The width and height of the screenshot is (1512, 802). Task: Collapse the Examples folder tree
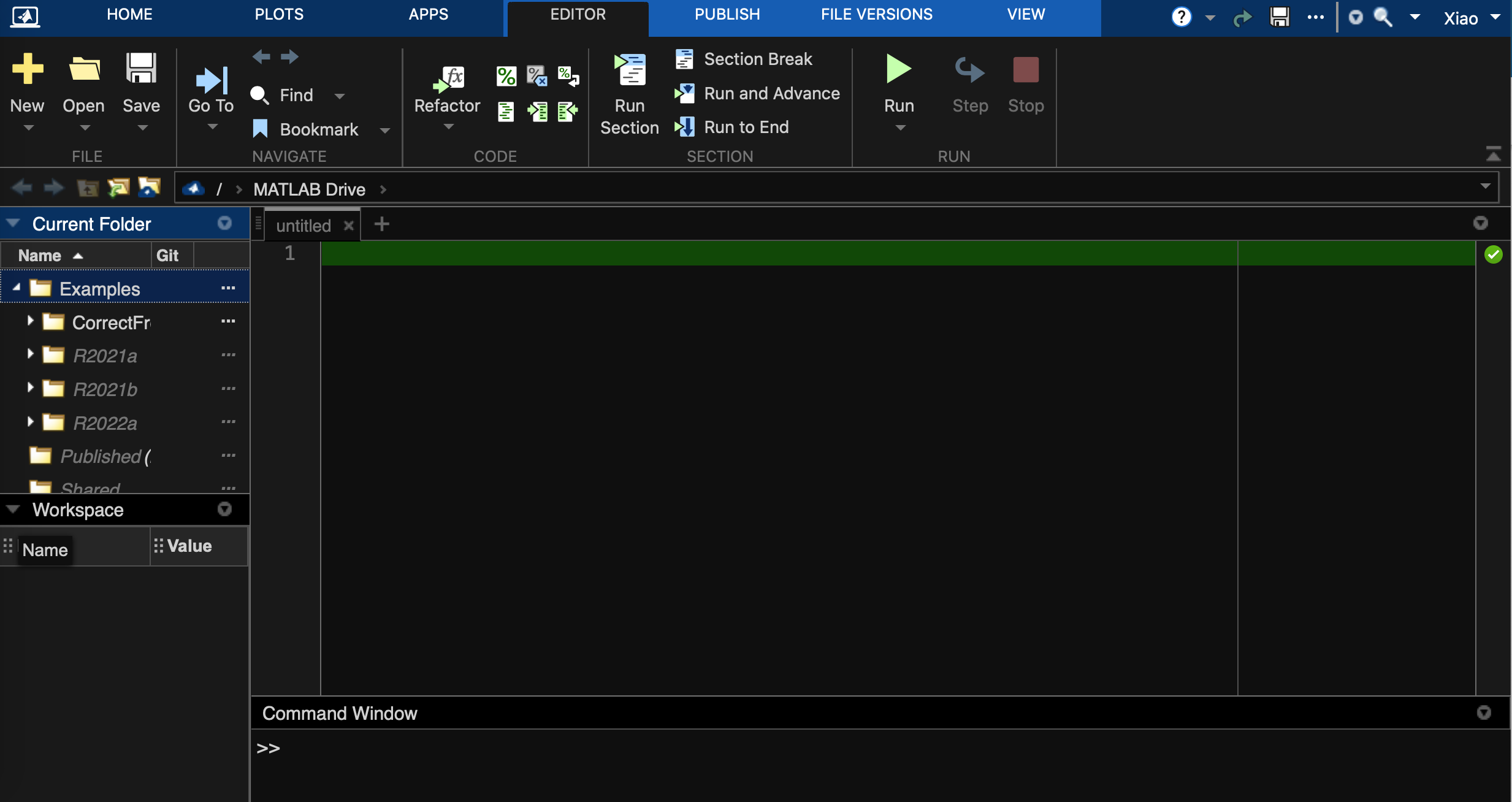coord(17,287)
